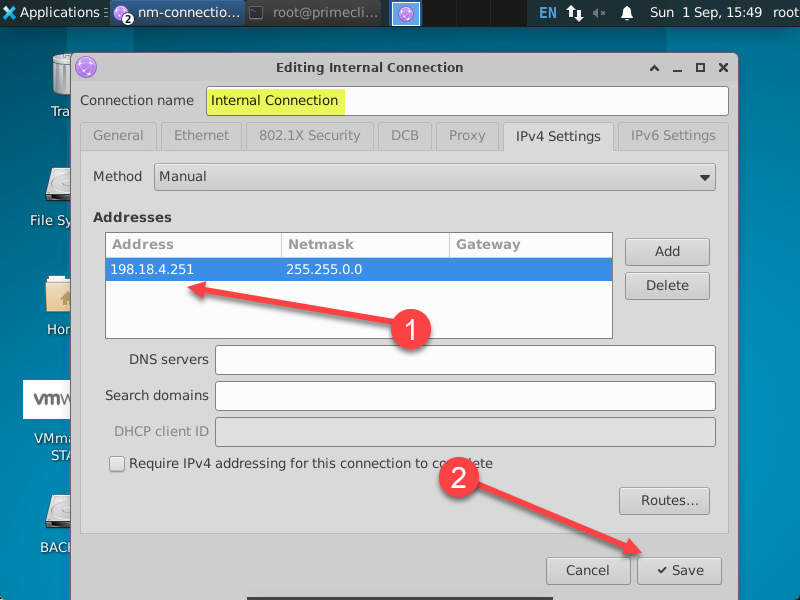
Task: Click the muted volume tray icon
Action: 599,13
